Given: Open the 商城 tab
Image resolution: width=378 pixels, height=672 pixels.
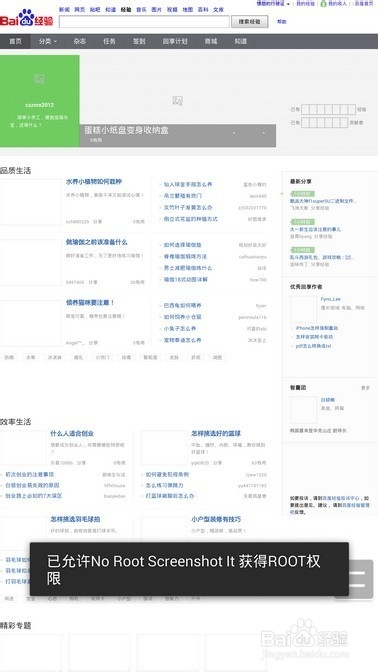Looking at the screenshot, I should click(211, 41).
